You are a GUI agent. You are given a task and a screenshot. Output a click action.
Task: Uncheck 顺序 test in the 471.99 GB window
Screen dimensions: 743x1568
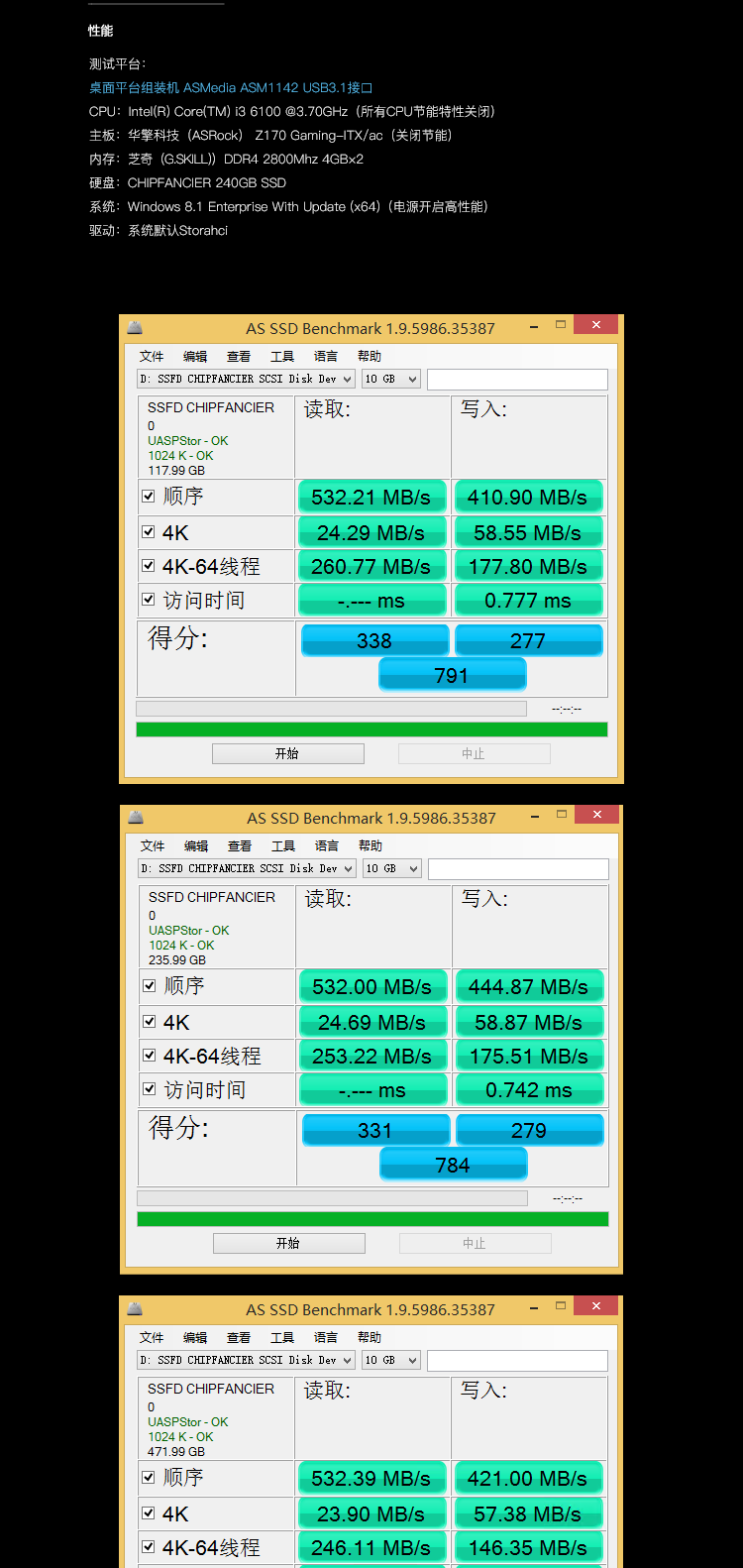tap(149, 1477)
